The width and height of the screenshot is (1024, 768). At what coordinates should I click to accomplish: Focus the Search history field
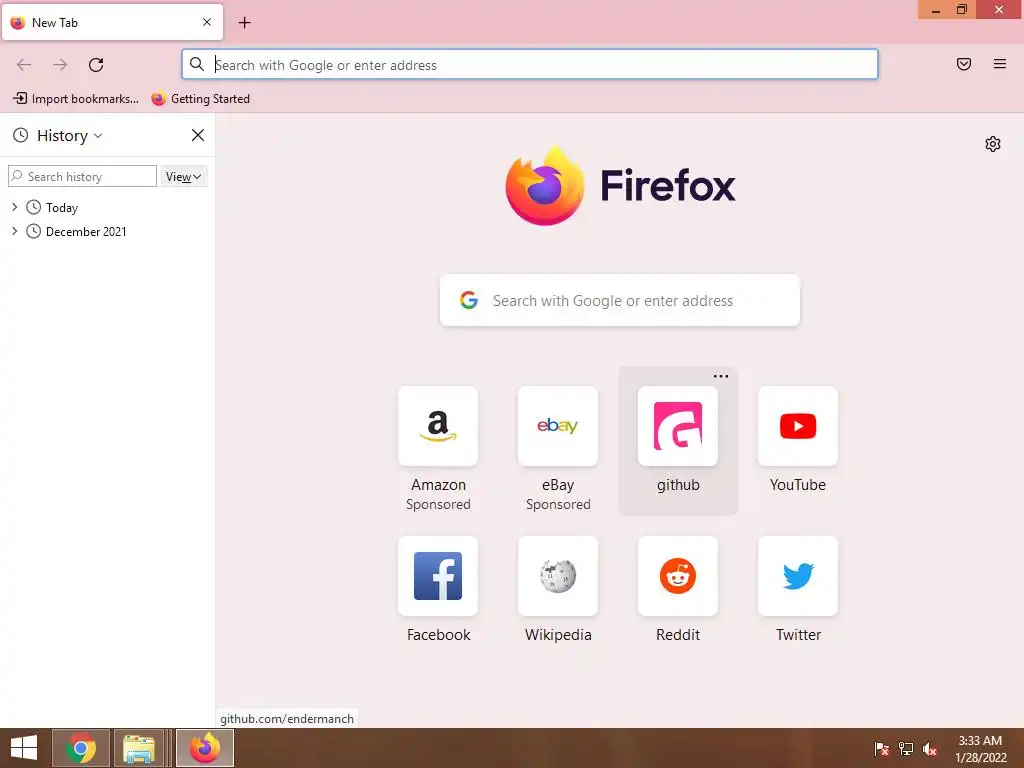[82, 176]
